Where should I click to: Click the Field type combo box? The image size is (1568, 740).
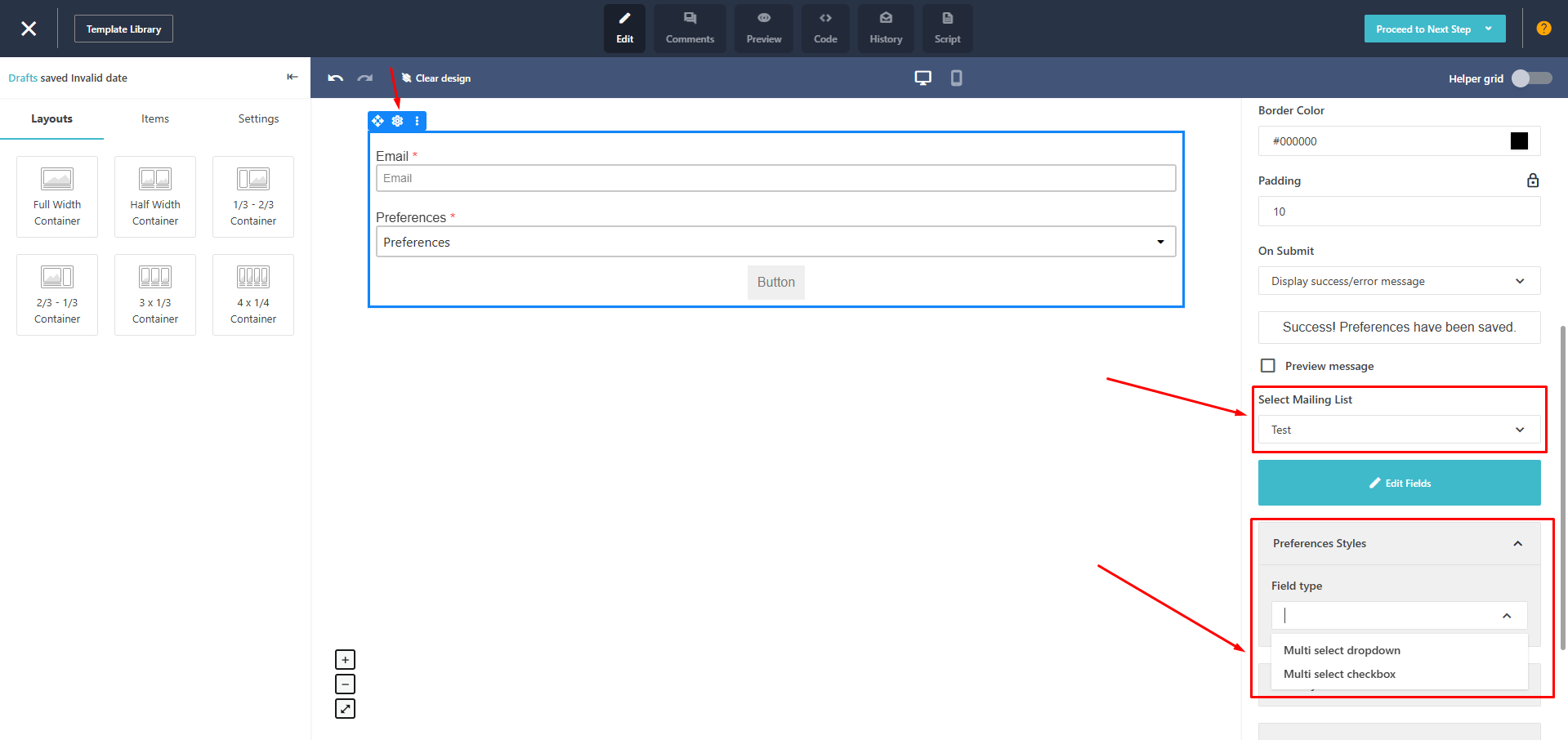tap(1399, 615)
